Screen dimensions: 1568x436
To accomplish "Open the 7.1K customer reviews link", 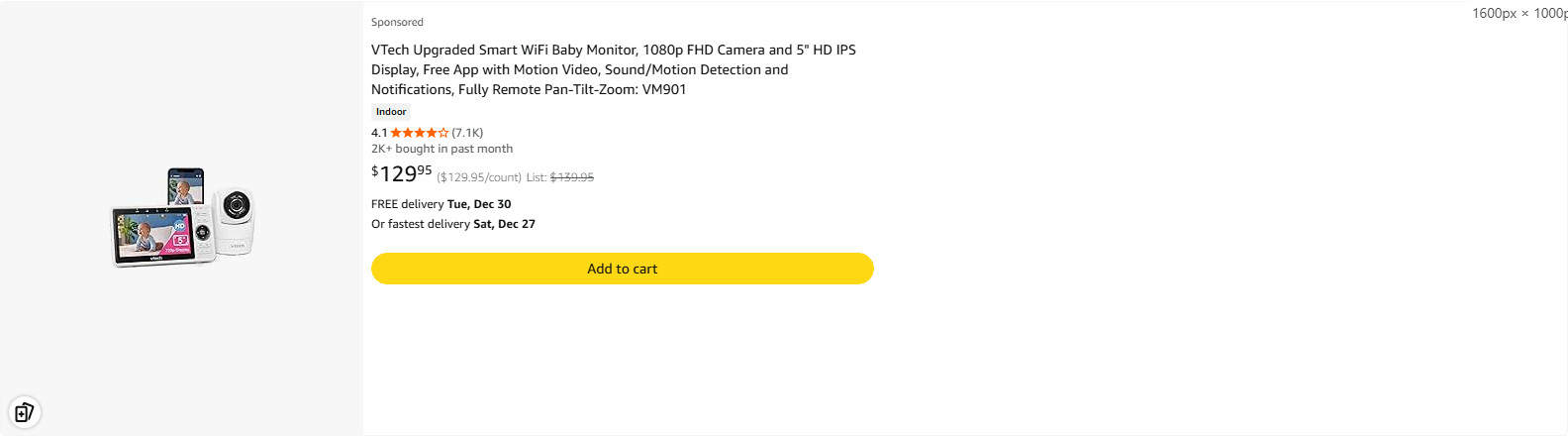I will tap(467, 133).
